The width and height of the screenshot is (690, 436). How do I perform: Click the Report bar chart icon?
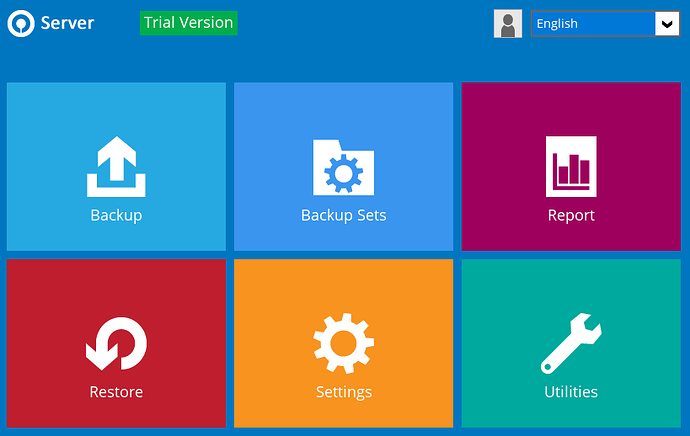[x=571, y=166]
